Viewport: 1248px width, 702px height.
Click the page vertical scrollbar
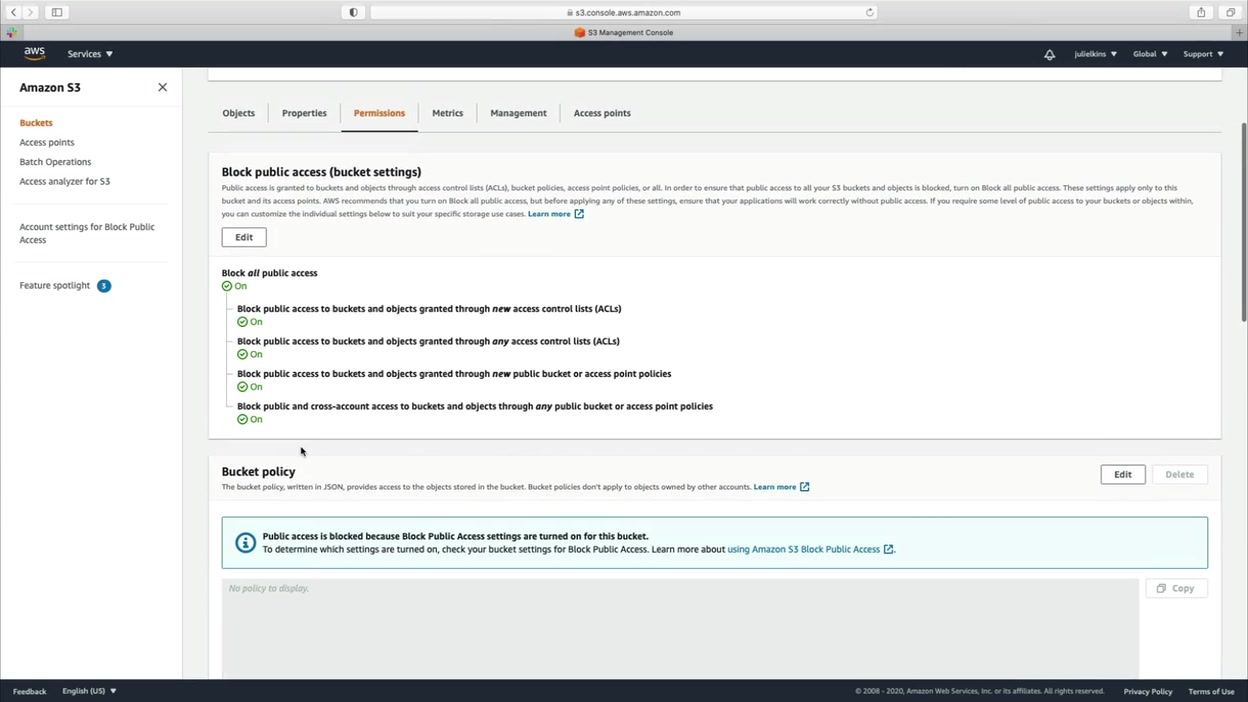1244,220
